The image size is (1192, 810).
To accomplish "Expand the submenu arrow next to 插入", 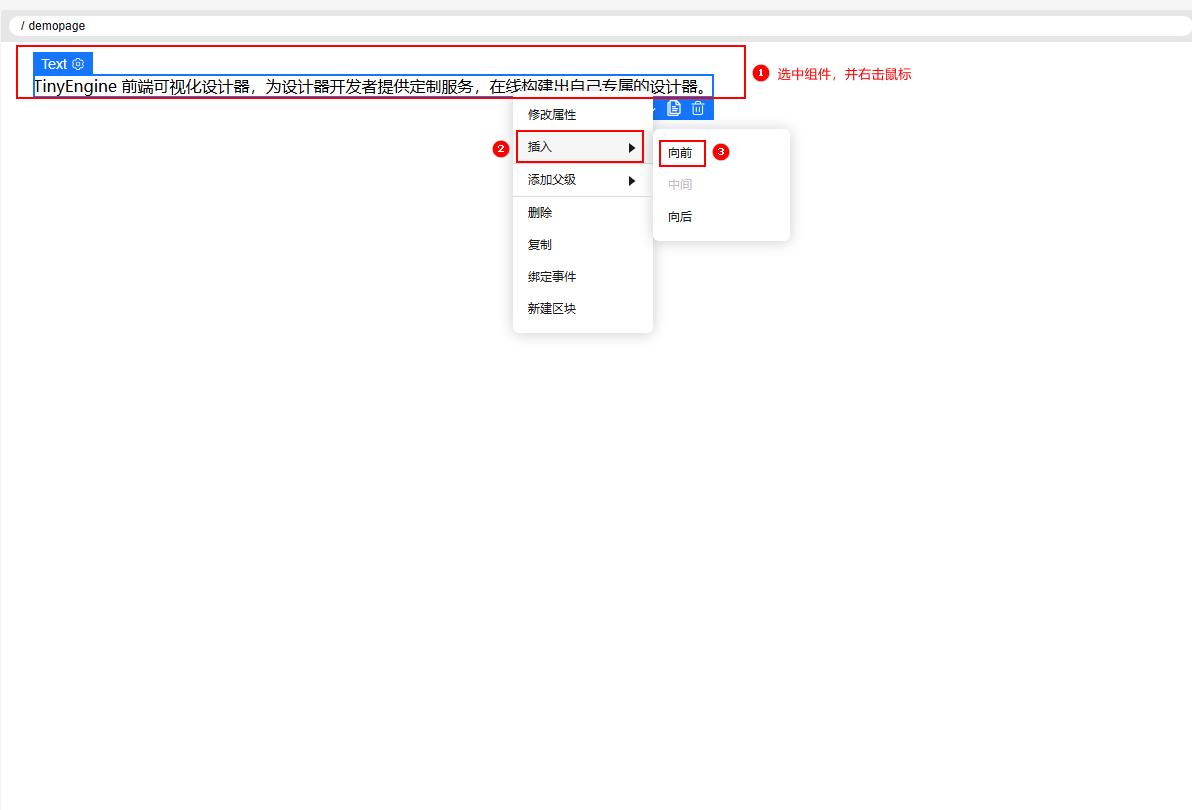I will pyautogui.click(x=632, y=148).
